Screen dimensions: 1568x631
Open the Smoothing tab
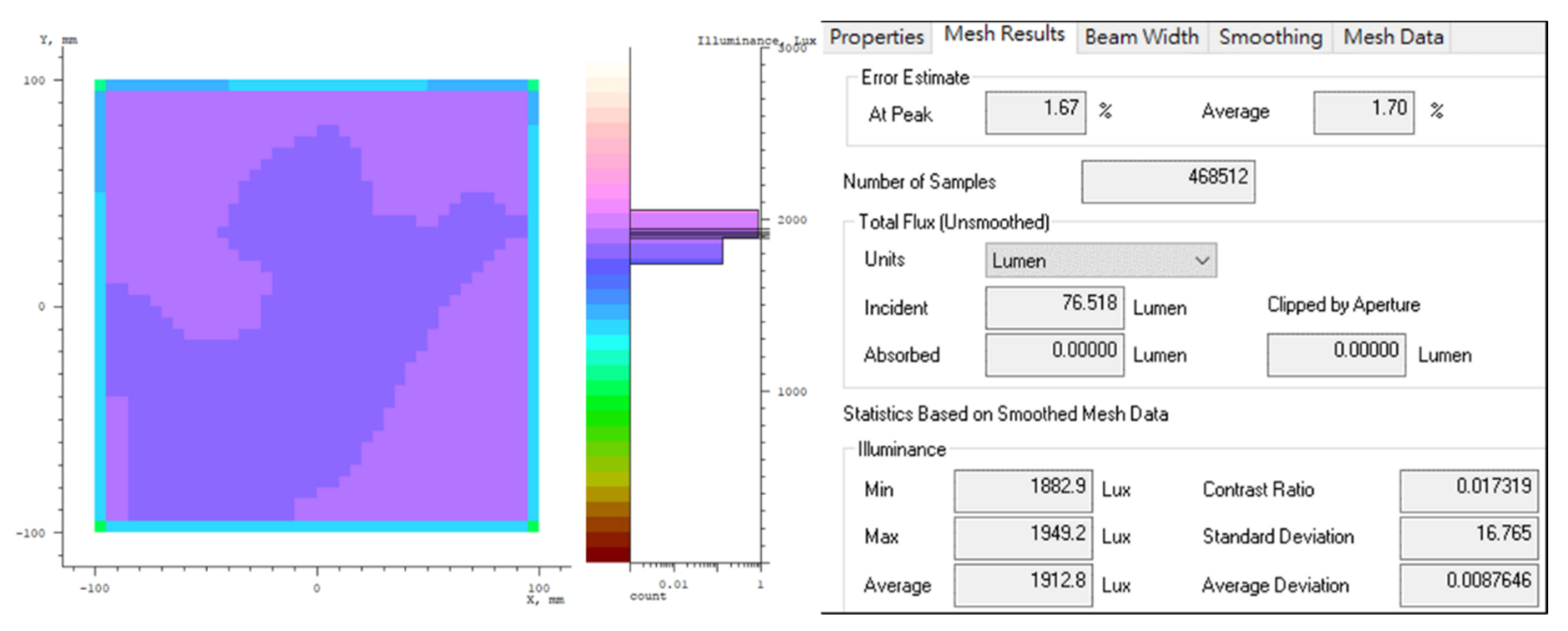pyautogui.click(x=1270, y=37)
